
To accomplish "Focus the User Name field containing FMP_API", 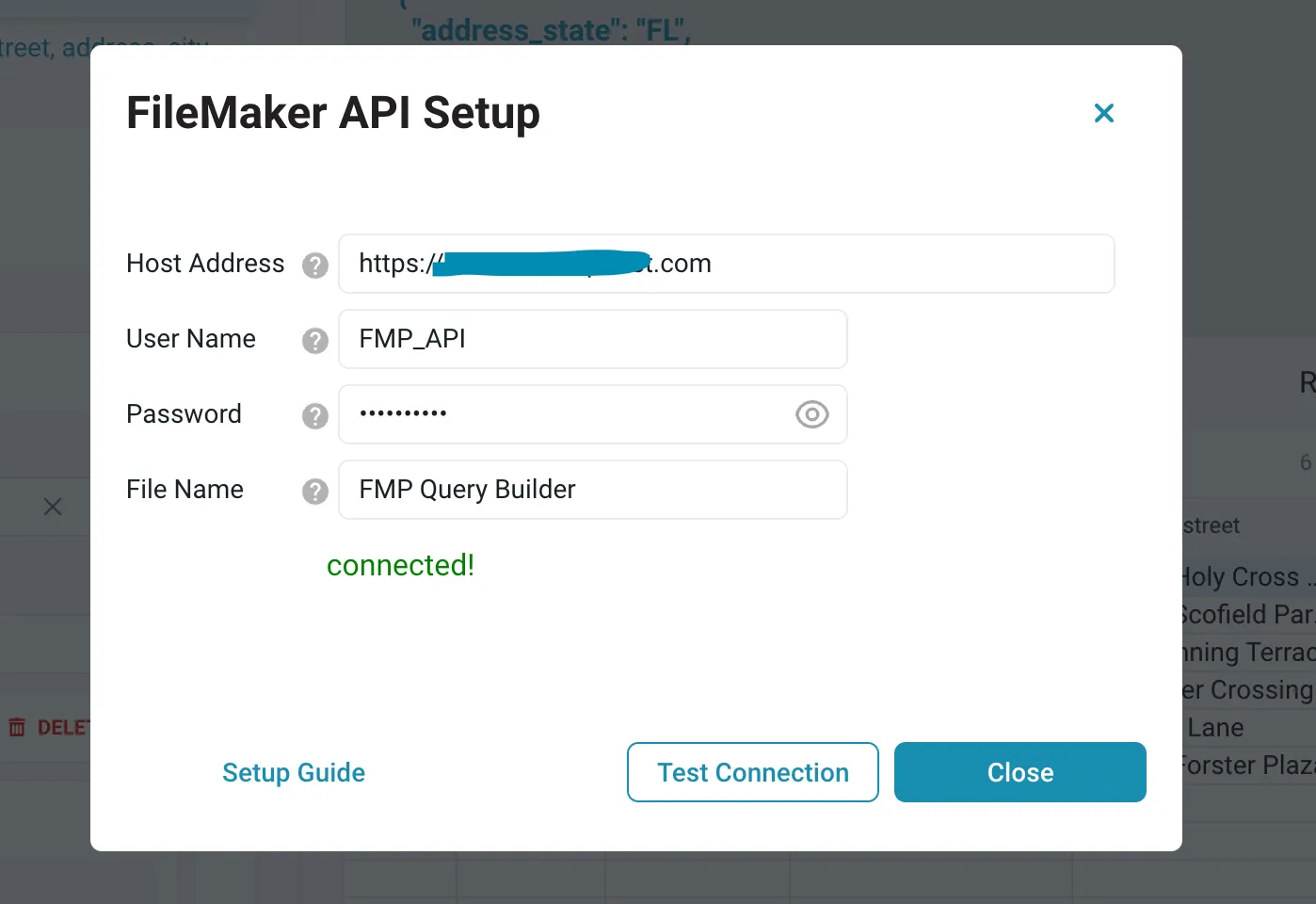I will coord(593,339).
